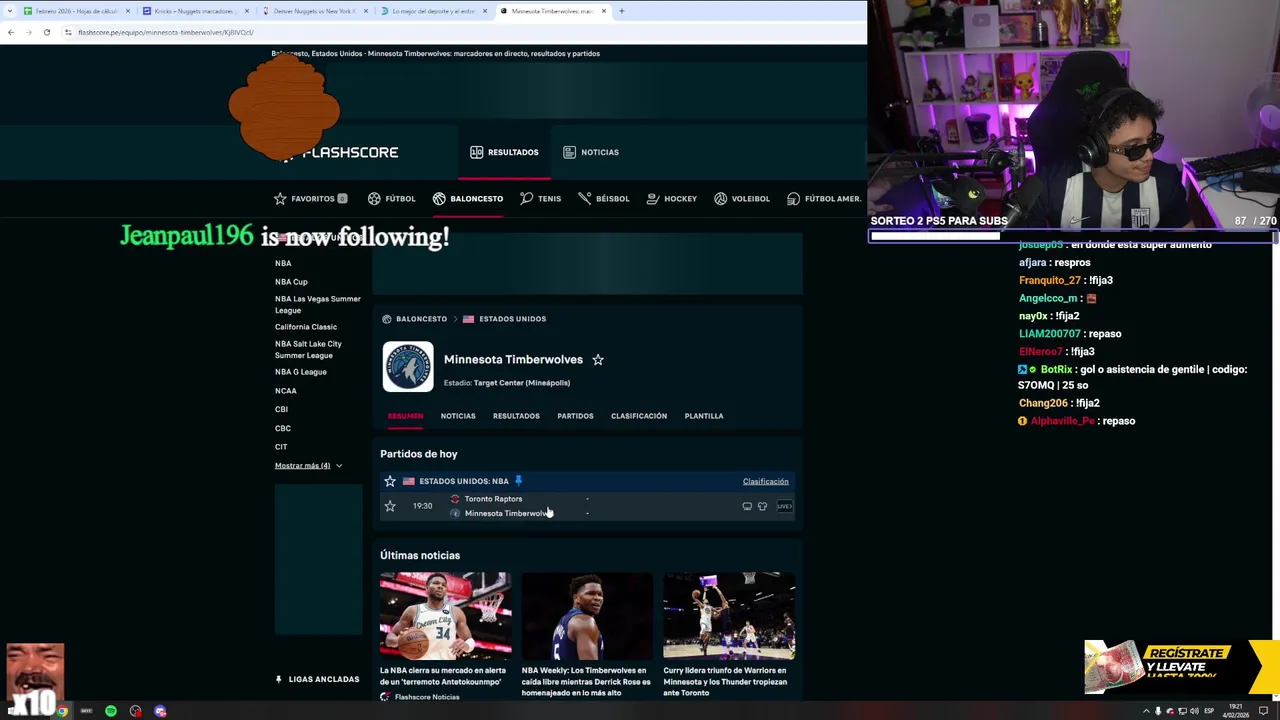Click the Flashscore logo
The image size is (1280, 720).
[x=342, y=152]
